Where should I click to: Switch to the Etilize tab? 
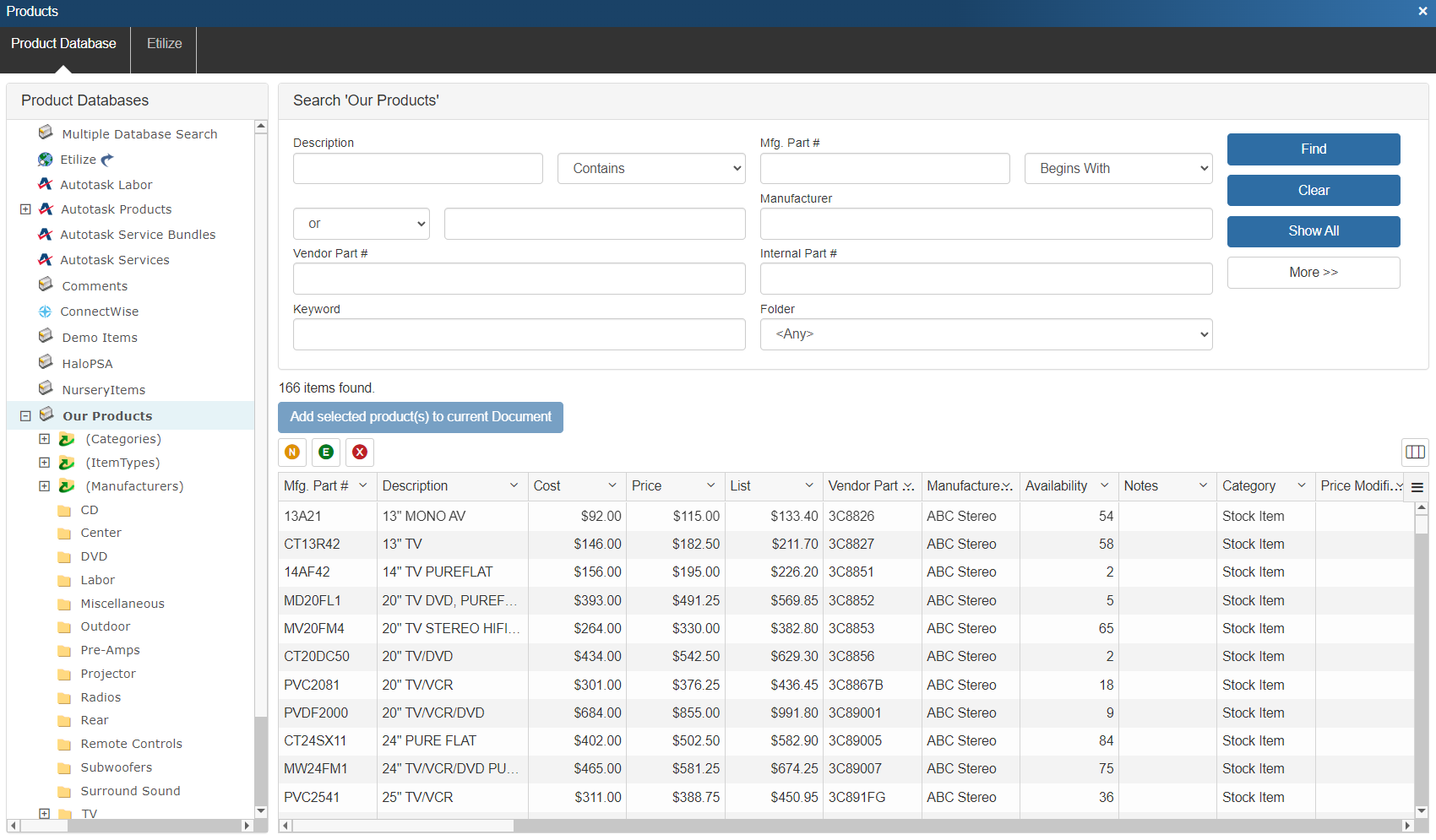[x=164, y=44]
